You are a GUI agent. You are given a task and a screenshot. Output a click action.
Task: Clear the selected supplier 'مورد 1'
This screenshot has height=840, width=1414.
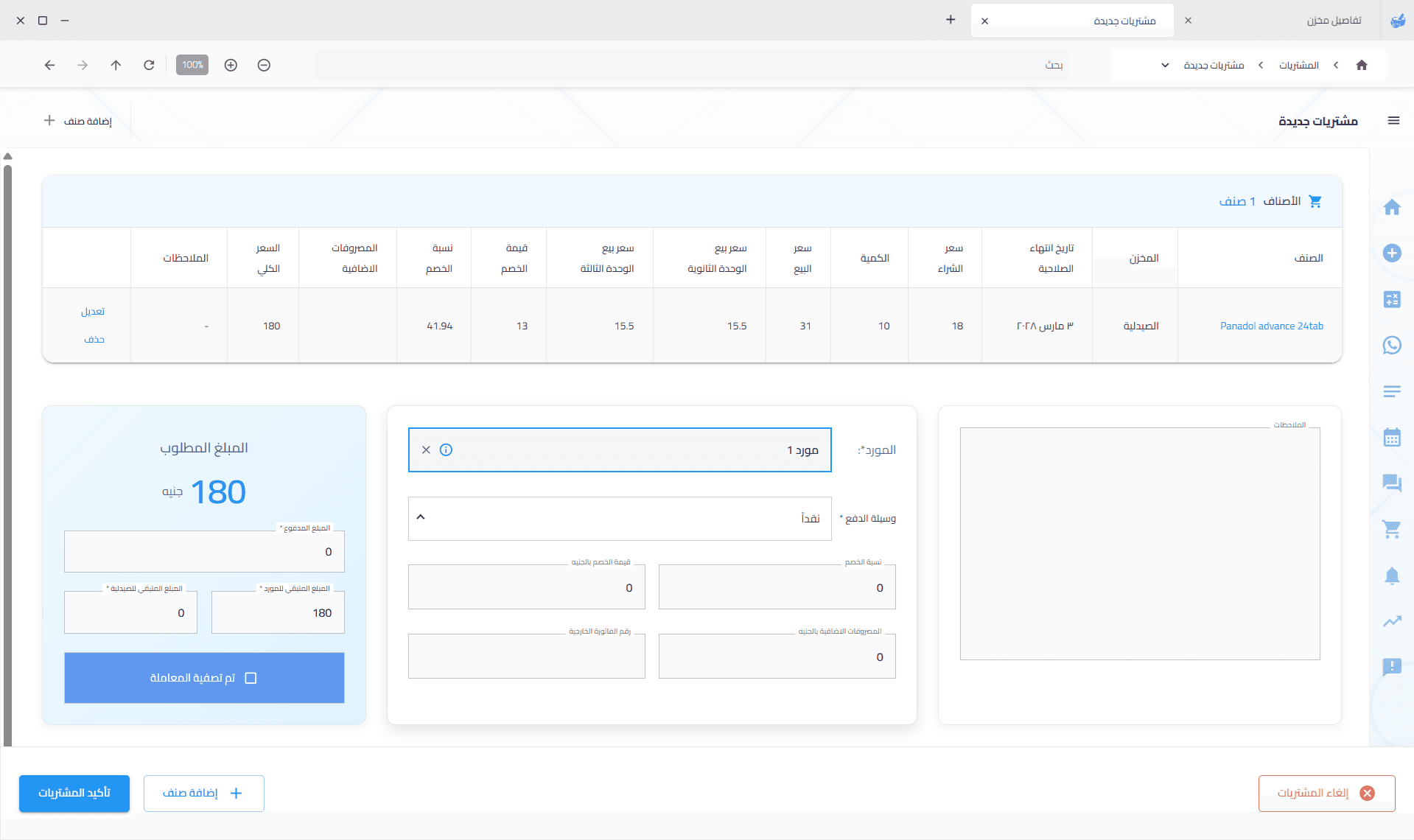(x=426, y=449)
